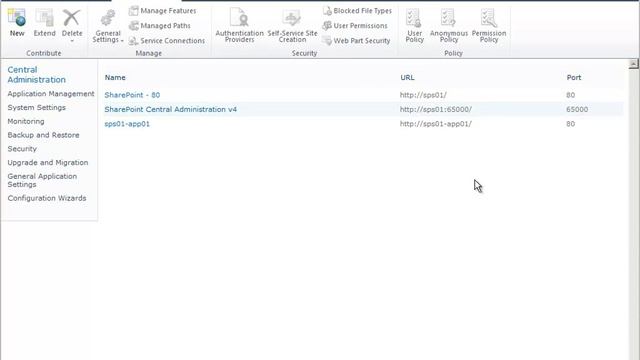Click the Service Connections icon
The height and width of the screenshot is (360, 640).
[133, 41]
